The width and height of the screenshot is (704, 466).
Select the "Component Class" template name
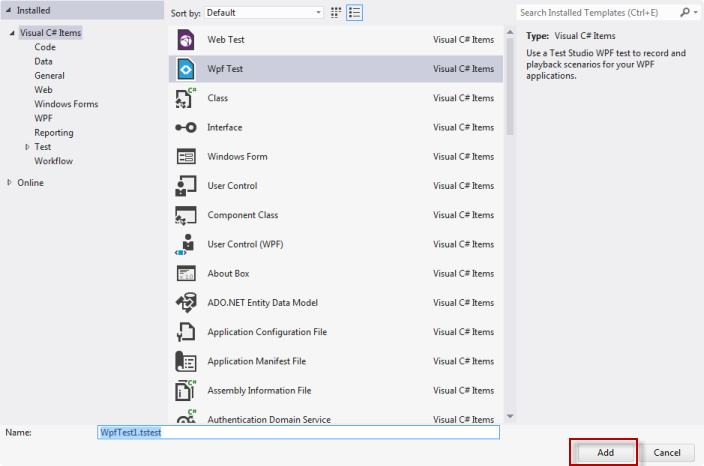pyautogui.click(x=242, y=215)
